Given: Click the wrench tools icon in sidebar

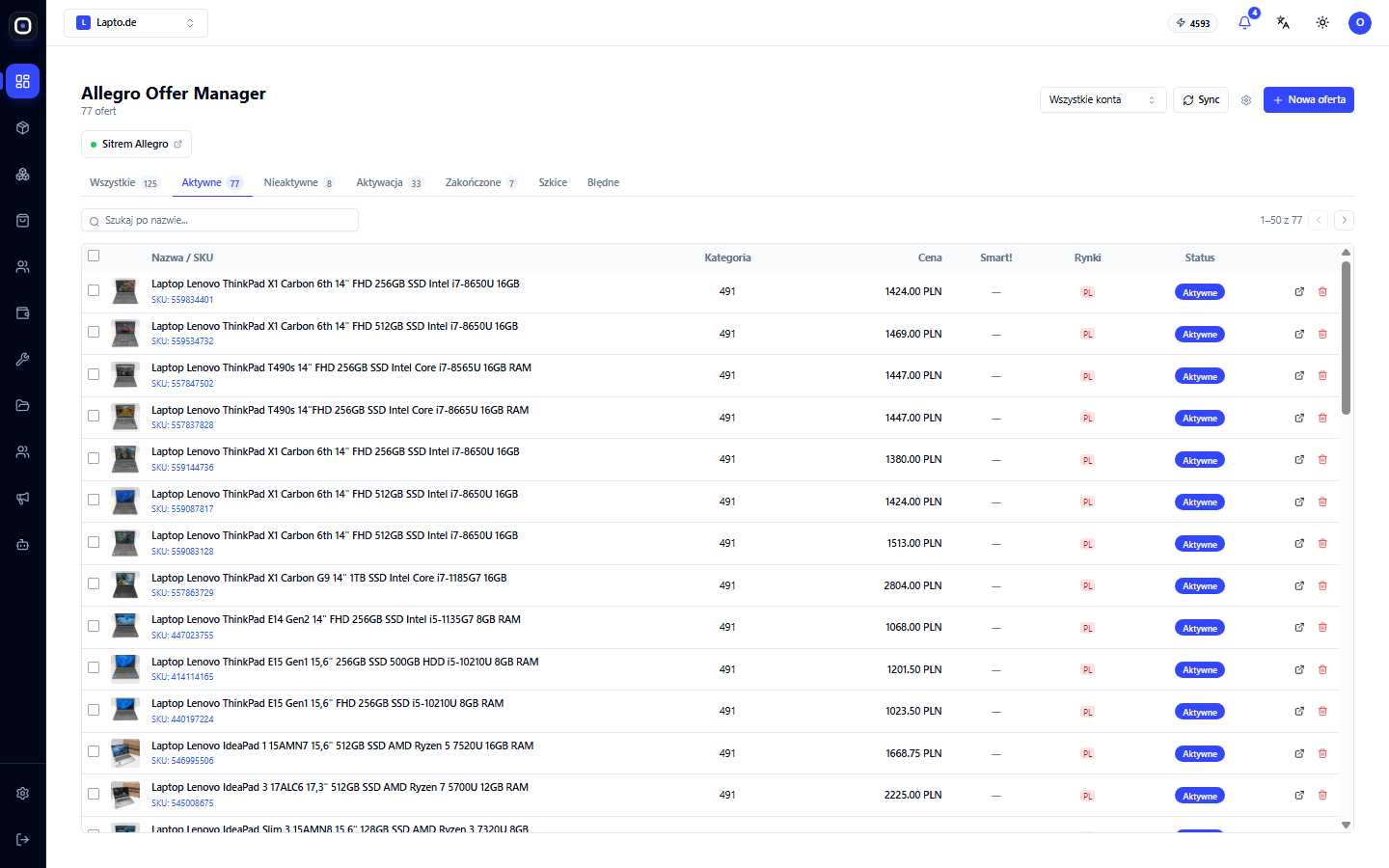Looking at the screenshot, I should (23, 359).
